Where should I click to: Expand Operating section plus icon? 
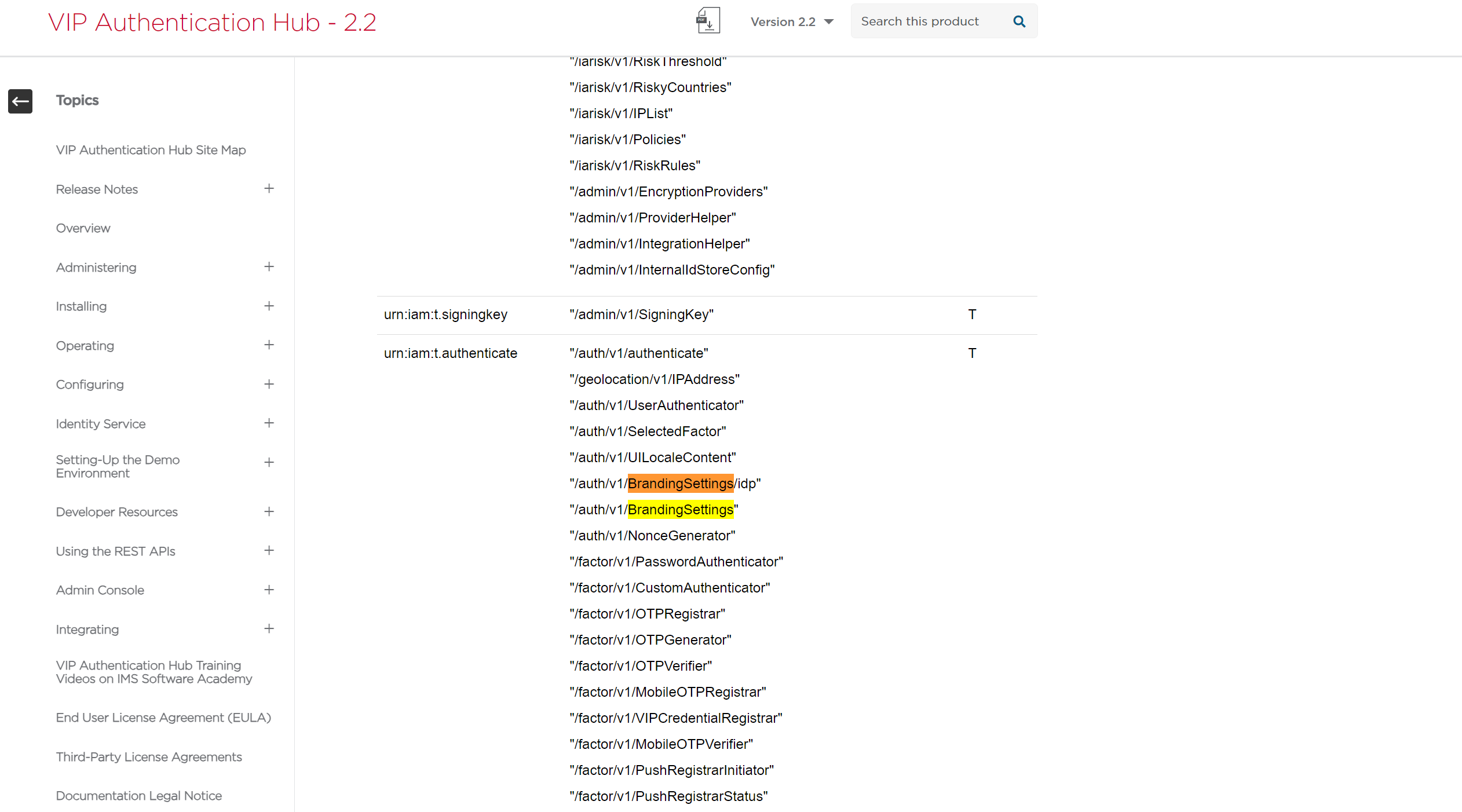(x=269, y=345)
